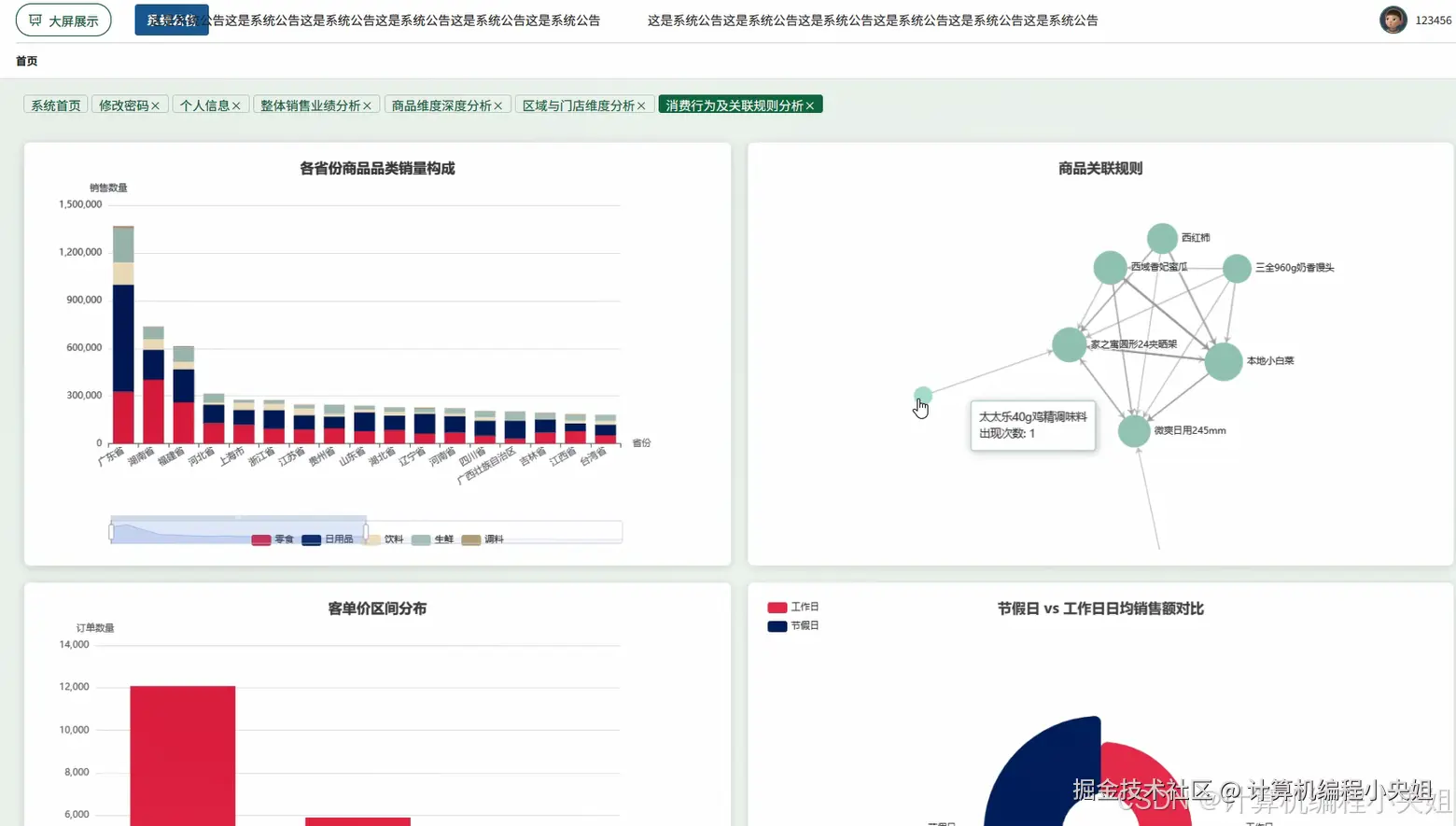This screenshot has height=826, width=1456.
Task: Switch to the 系统首页 tab
Action: pos(54,105)
